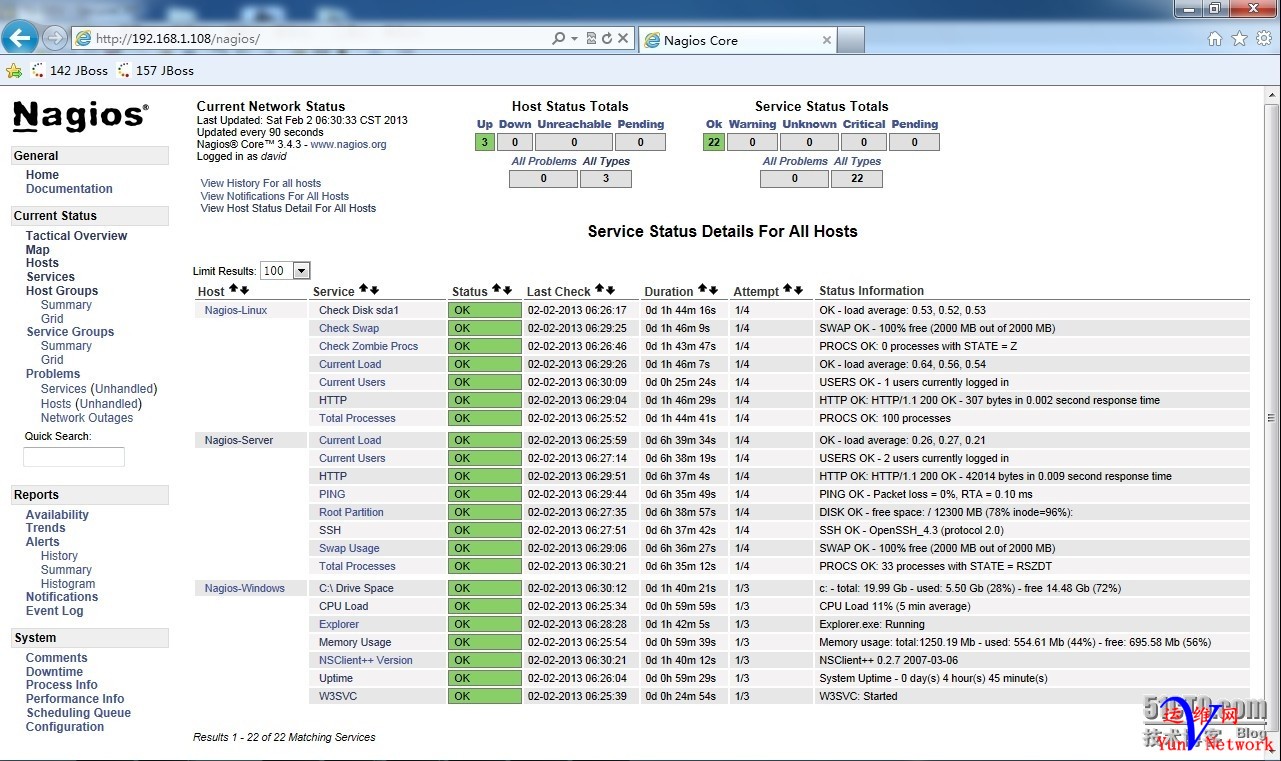Open browser home page icon
The width and height of the screenshot is (1281, 761).
tap(1215, 39)
